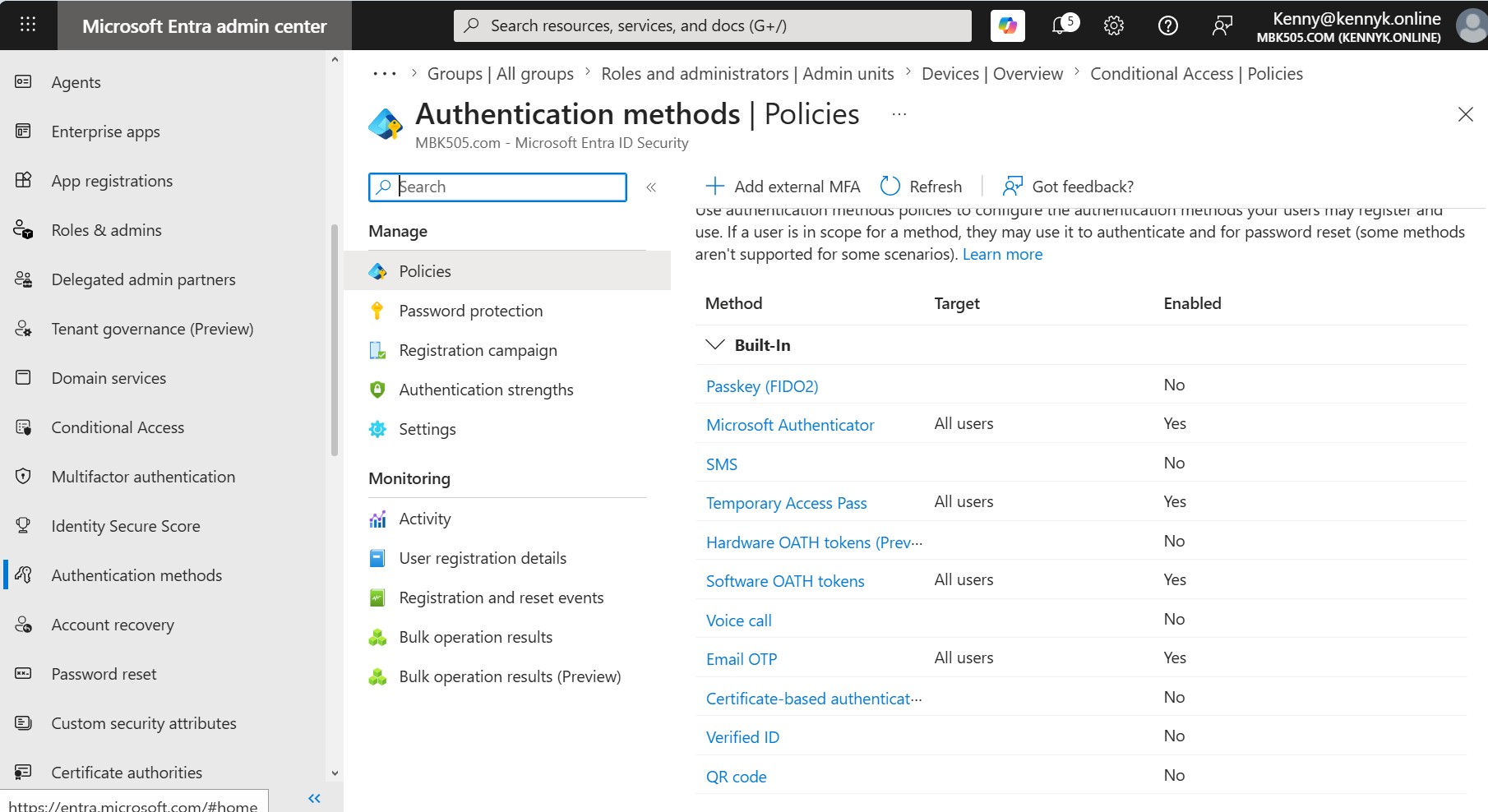Screen dimensions: 1488x812
Task: Open QR code method
Action: (x=736, y=777)
